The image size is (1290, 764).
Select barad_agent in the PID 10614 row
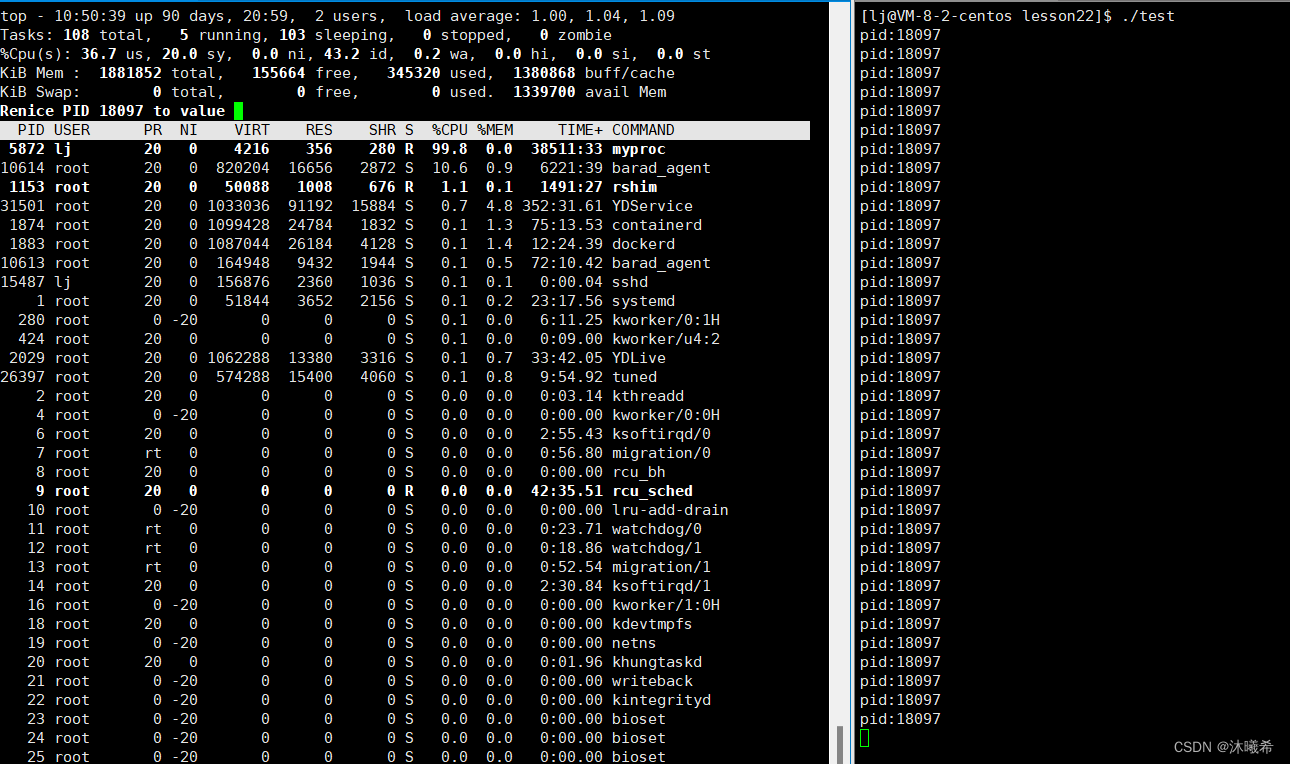pyautogui.click(x=661, y=168)
